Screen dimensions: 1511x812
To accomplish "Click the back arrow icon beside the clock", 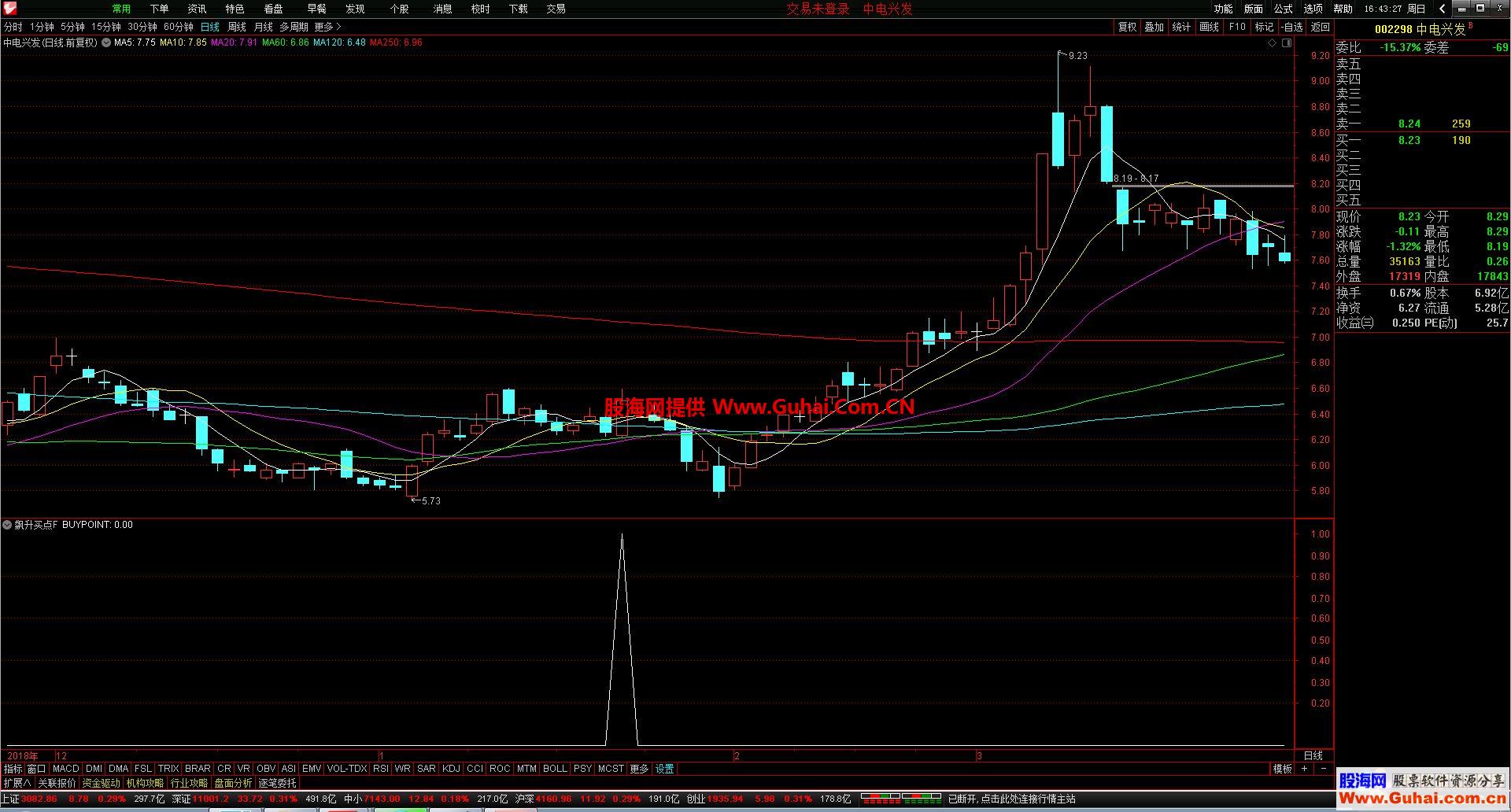I will 1443,9.
